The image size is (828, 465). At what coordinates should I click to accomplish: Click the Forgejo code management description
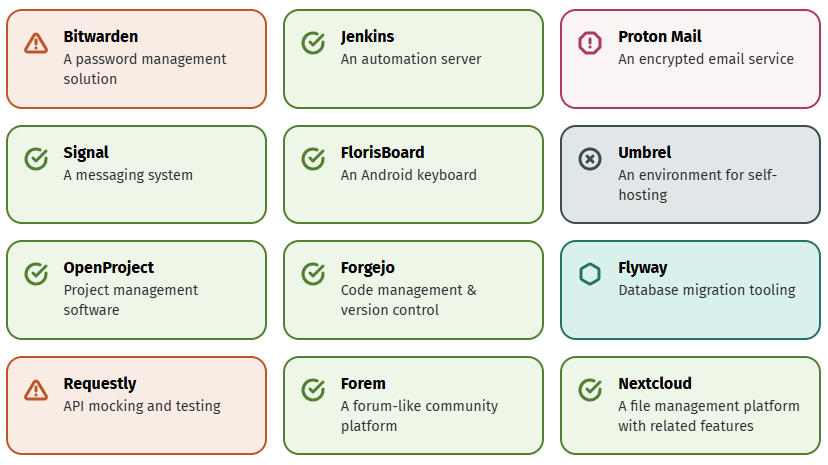(x=408, y=300)
